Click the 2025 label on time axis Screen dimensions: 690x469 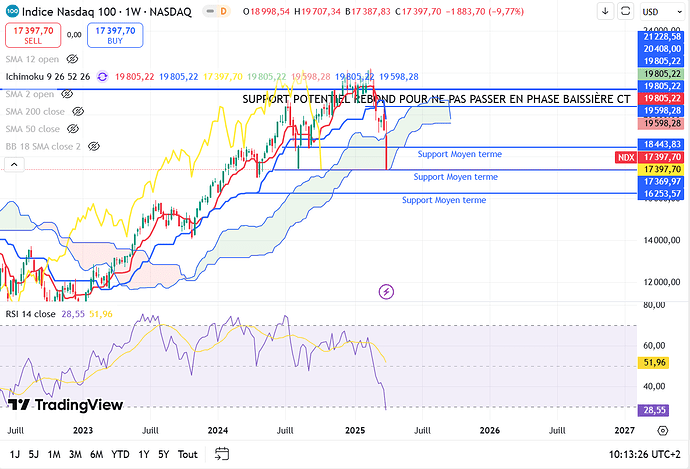tap(355, 430)
